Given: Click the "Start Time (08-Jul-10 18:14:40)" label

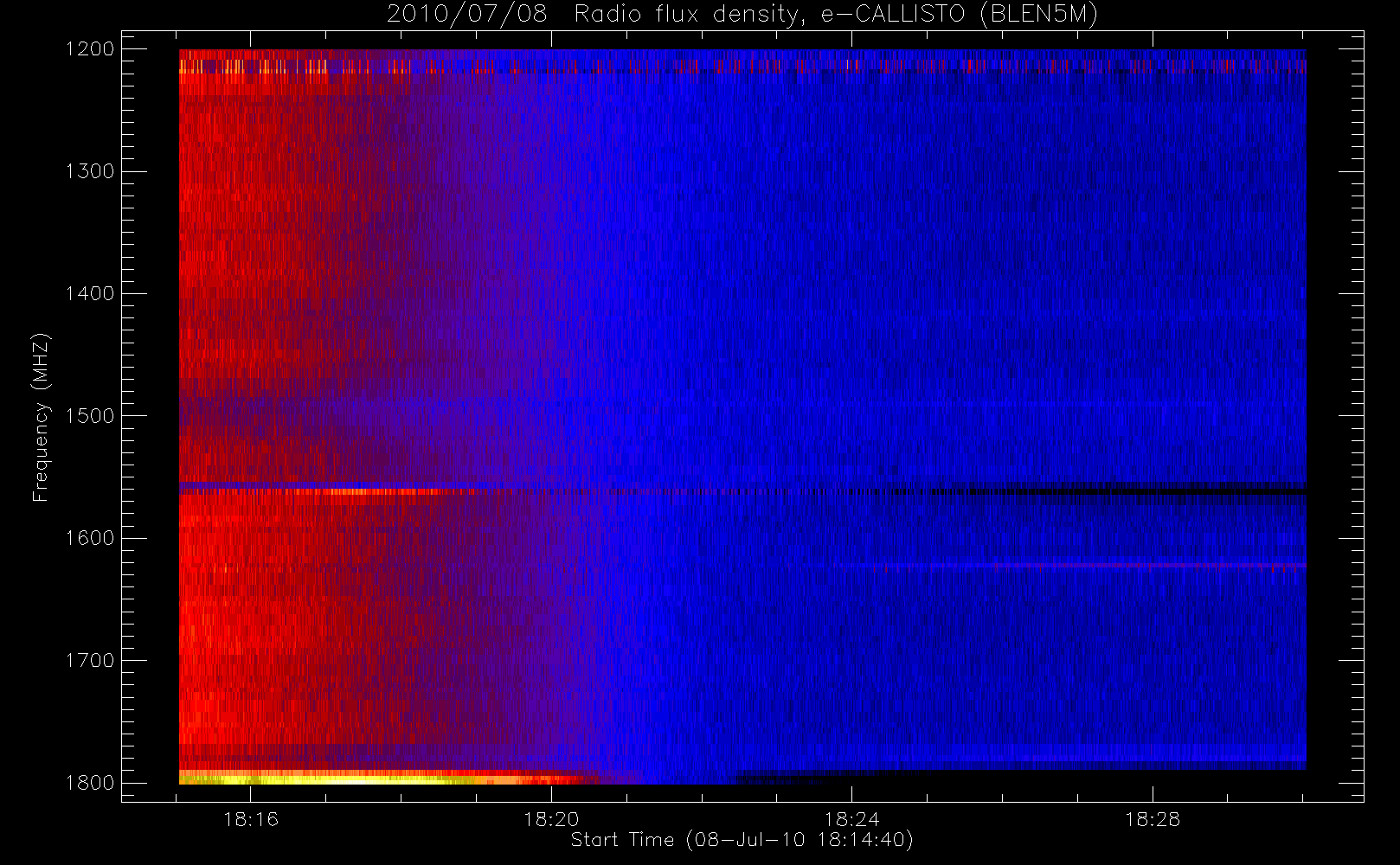Looking at the screenshot, I should click(x=742, y=840).
